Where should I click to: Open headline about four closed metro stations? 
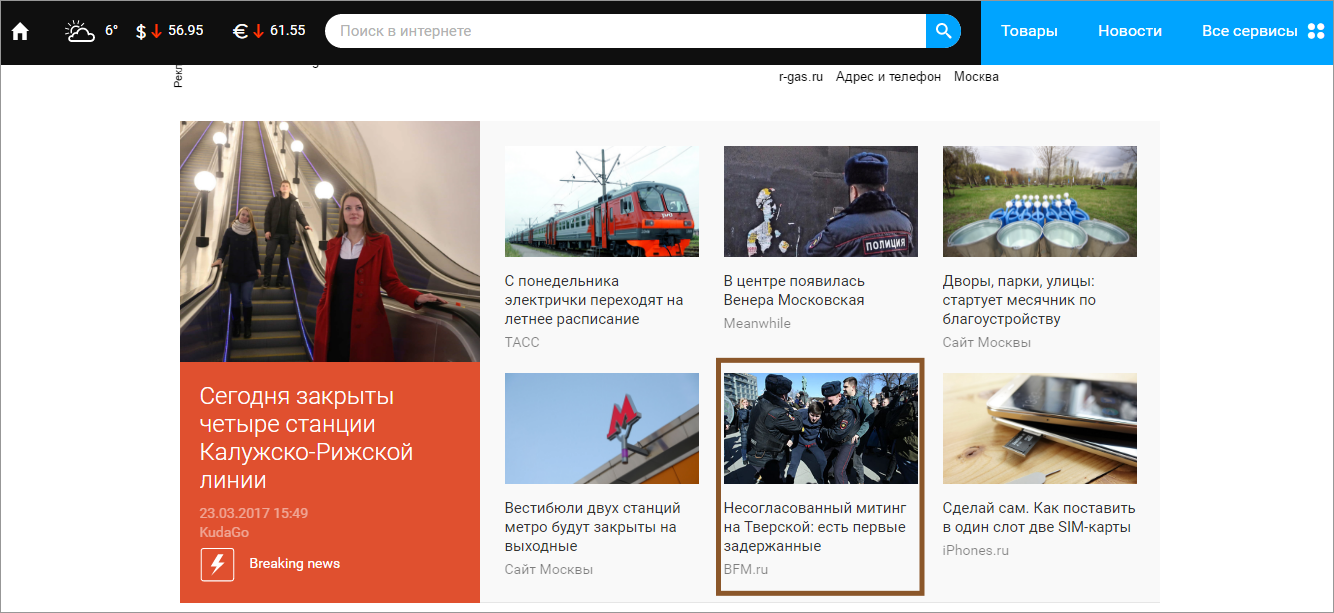tap(306, 438)
